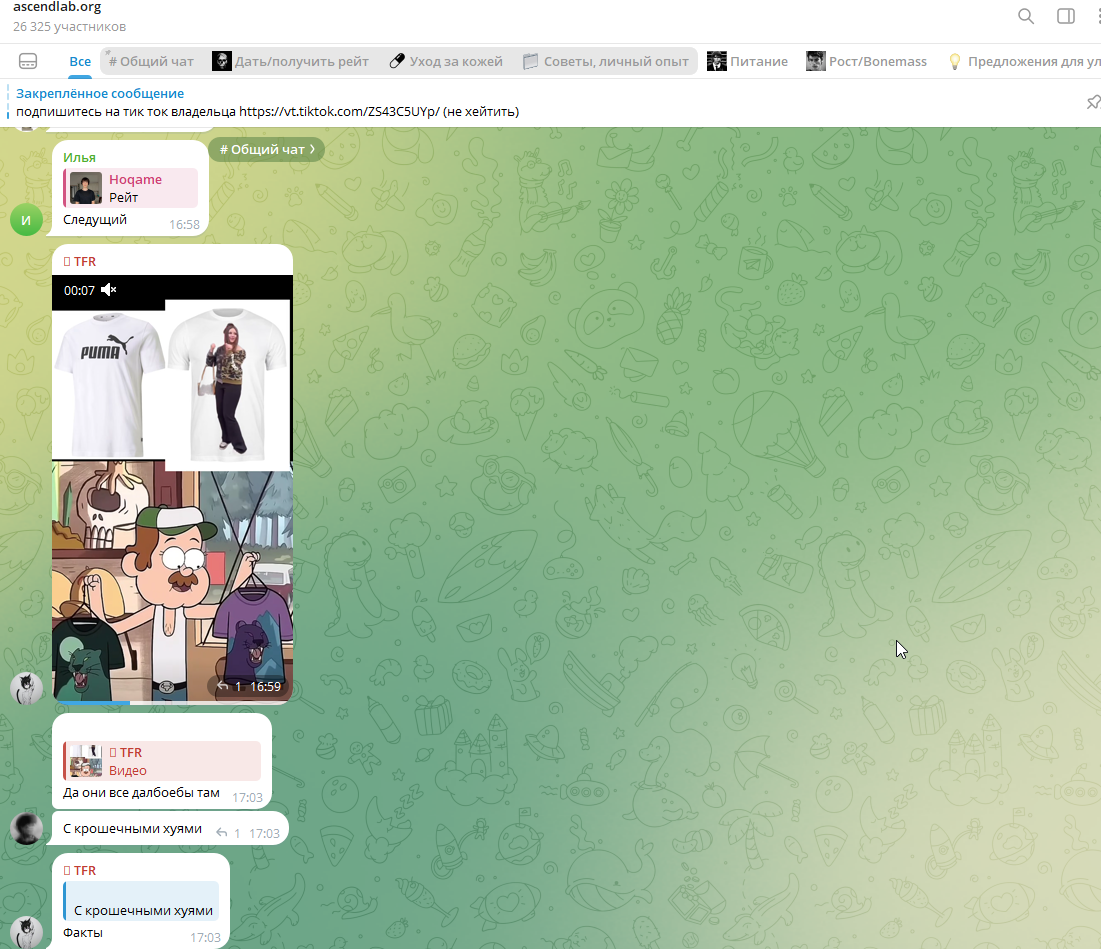Open group info by clicking 'ascendlab.org' title
This screenshot has height=949, width=1101.
tap(57, 7)
